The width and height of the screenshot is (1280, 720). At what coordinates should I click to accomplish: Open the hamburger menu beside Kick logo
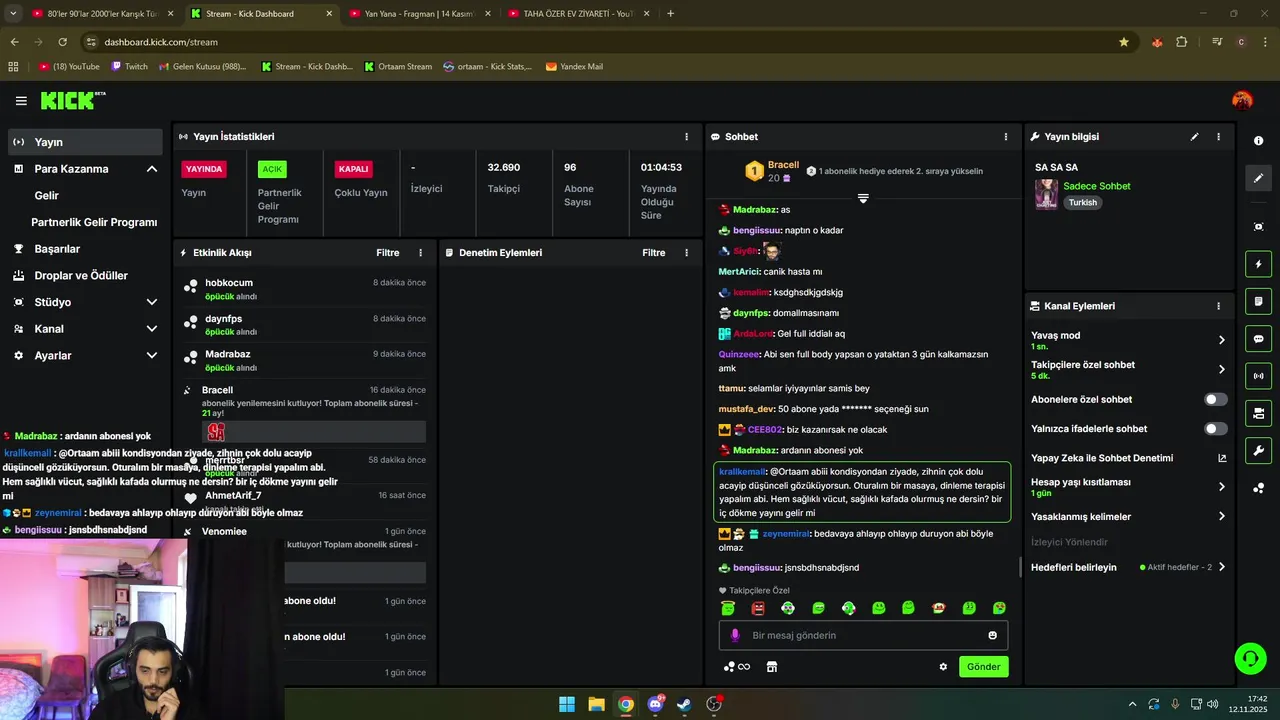coord(21,101)
